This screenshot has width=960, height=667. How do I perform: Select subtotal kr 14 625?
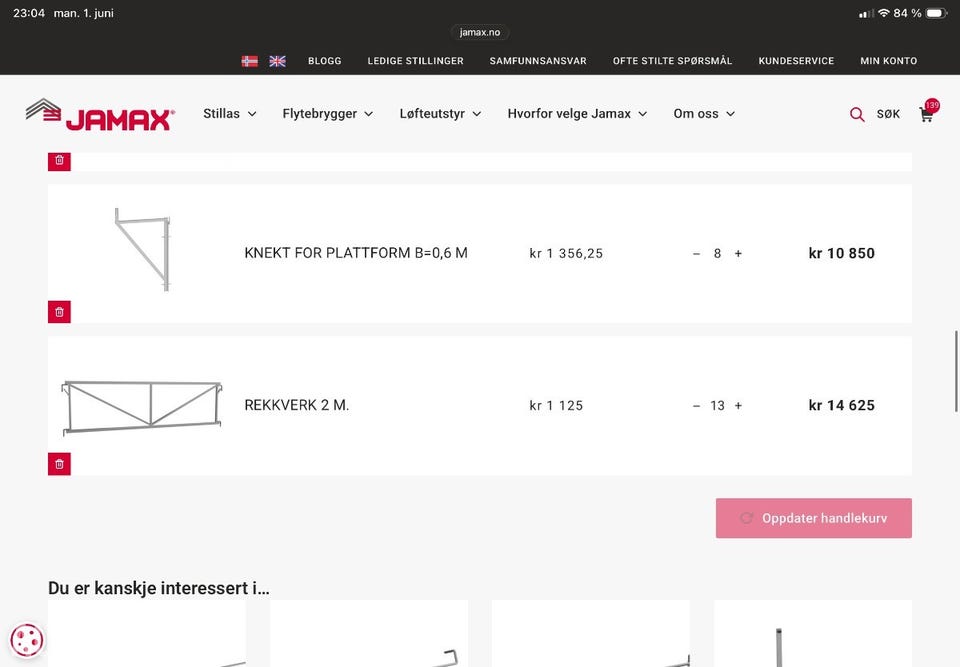point(841,405)
